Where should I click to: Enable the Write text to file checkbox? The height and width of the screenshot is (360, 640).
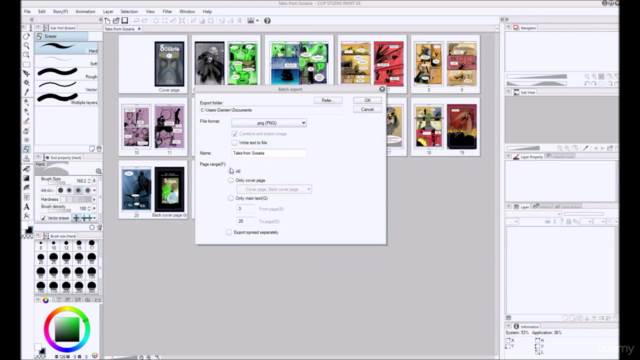[x=234, y=142]
